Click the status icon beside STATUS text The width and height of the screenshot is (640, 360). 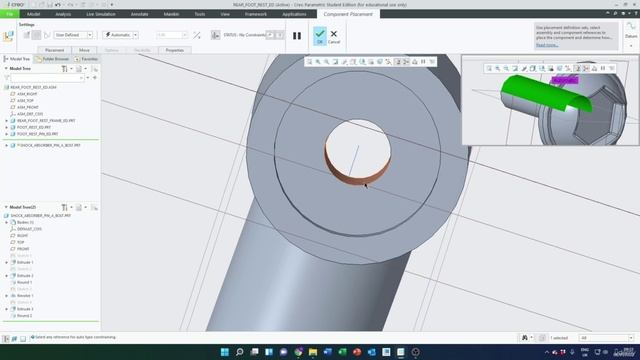coord(216,36)
